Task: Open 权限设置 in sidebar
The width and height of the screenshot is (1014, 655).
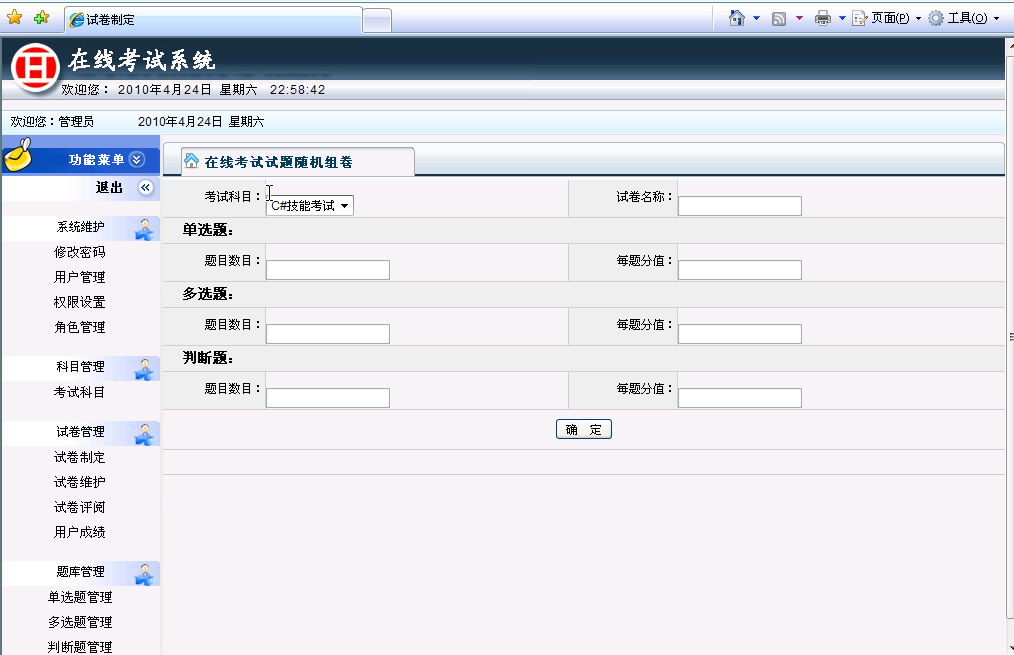Action: coord(80,303)
